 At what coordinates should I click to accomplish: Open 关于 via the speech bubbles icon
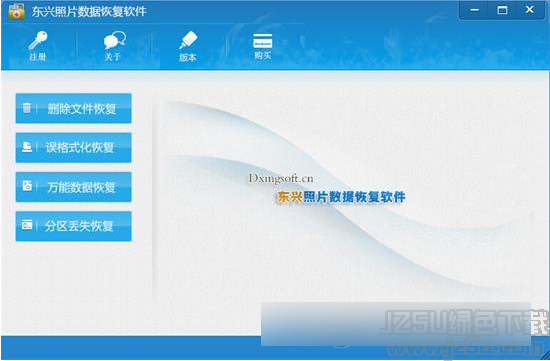click(114, 40)
